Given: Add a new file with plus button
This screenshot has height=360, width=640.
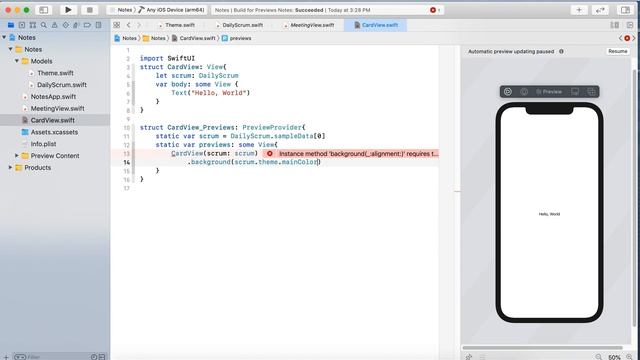Looking at the screenshot, I should point(6,357).
